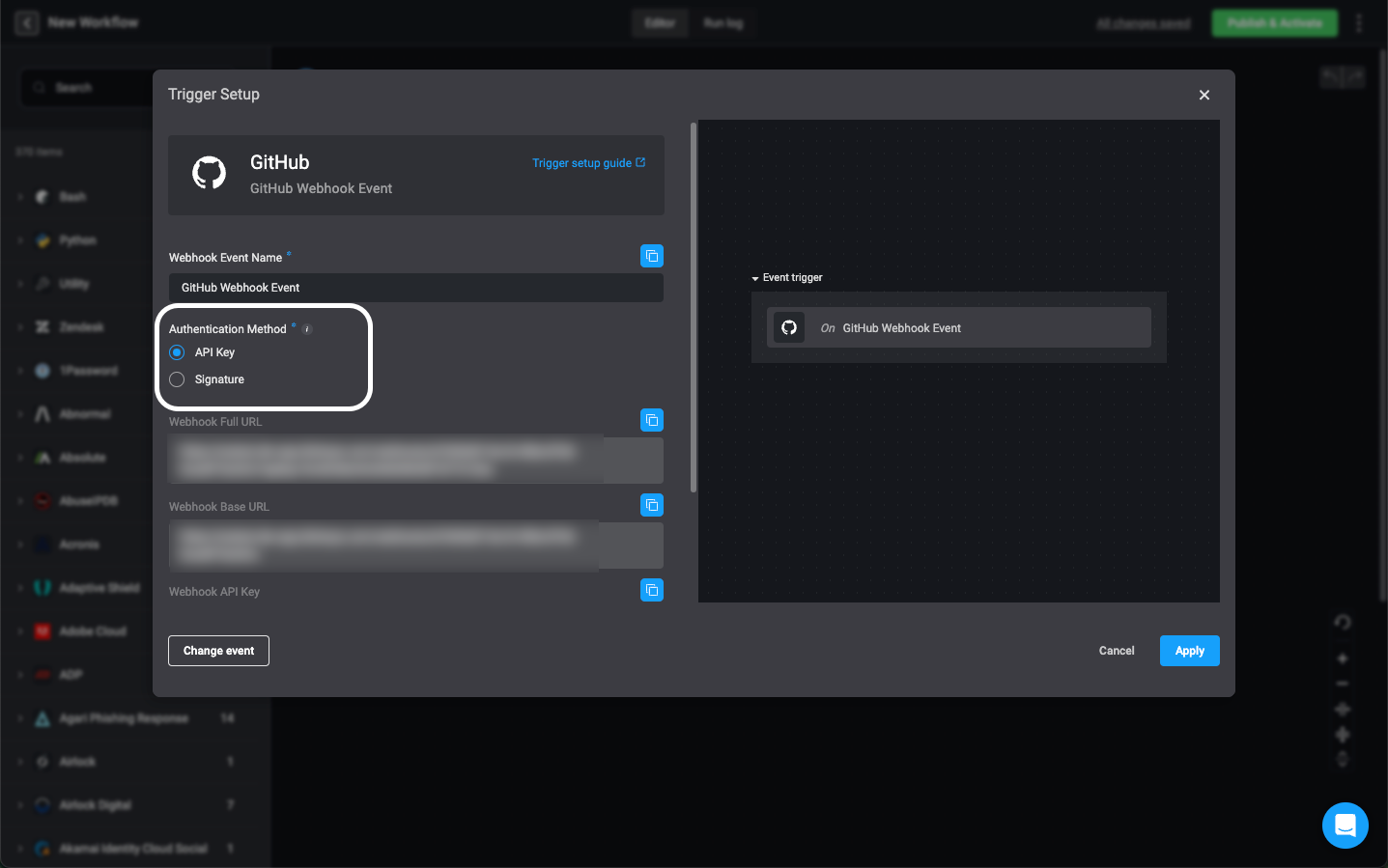Viewport: 1388px width, 868px height.
Task: Click the large GitHub logo in header
Action: [210, 174]
